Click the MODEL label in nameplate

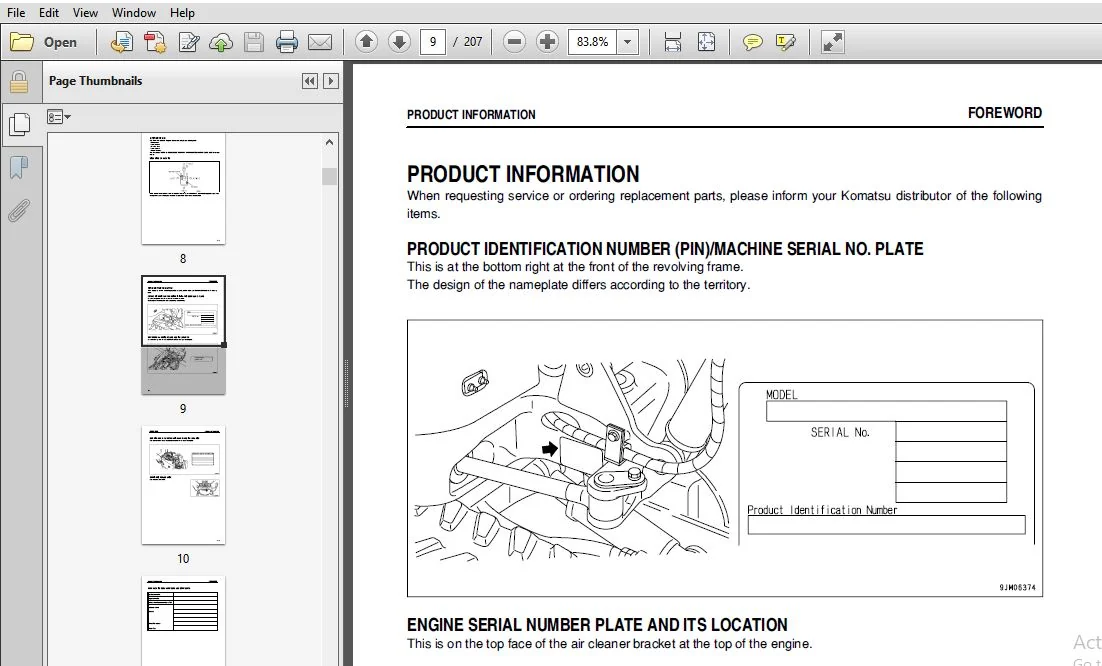[782, 395]
